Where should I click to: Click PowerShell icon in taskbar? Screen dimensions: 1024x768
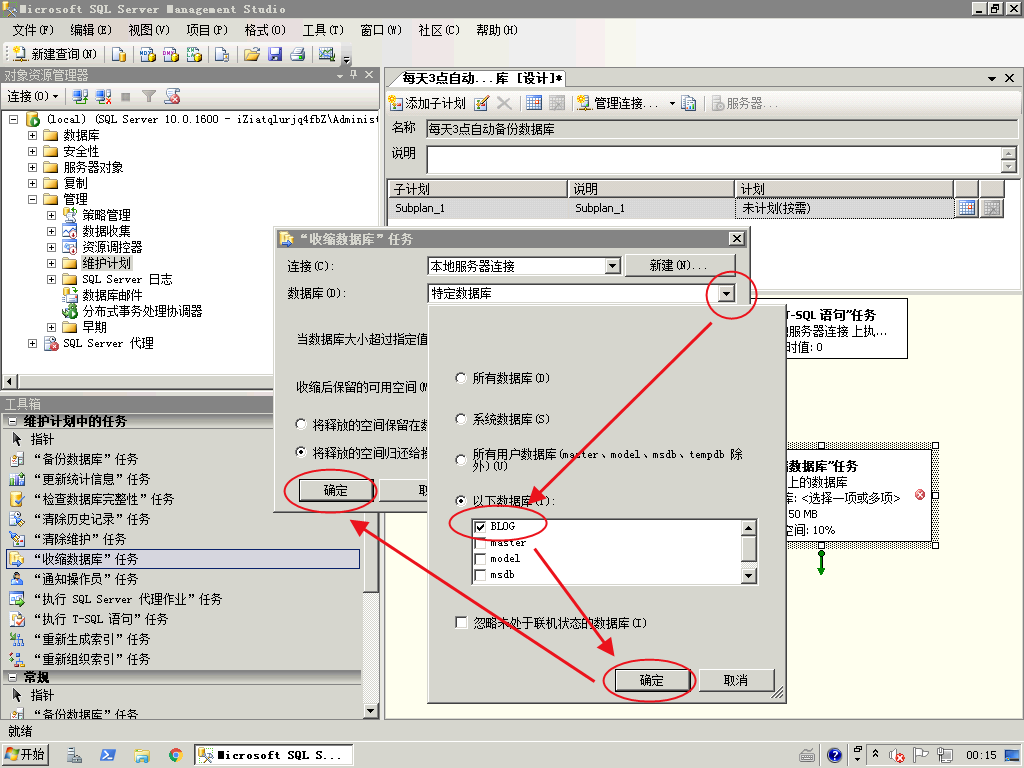click(108, 755)
